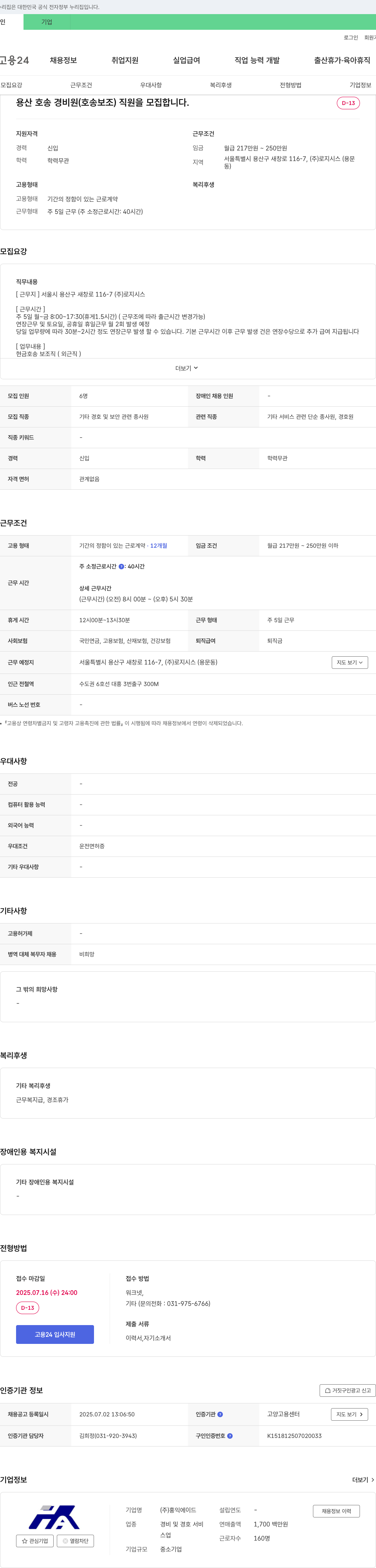Click the job title 용산 호송 경비원 heading
Viewport: 376px width, 1568px height.
(x=102, y=102)
